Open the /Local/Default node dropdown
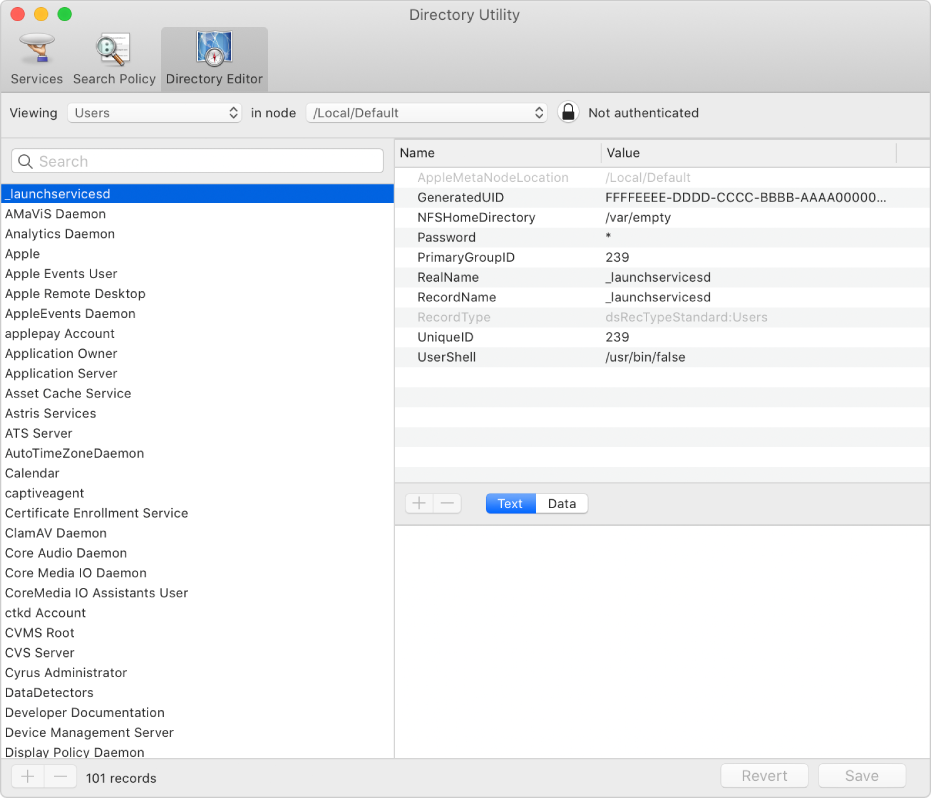 pyautogui.click(x=427, y=113)
